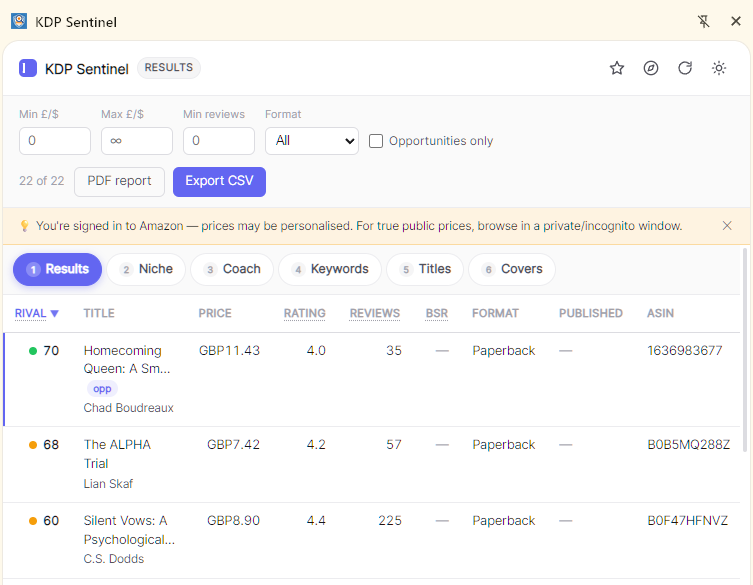Screen dimensions: 753x585
Task: Open the Silent Vows title
Action: pos(129,530)
